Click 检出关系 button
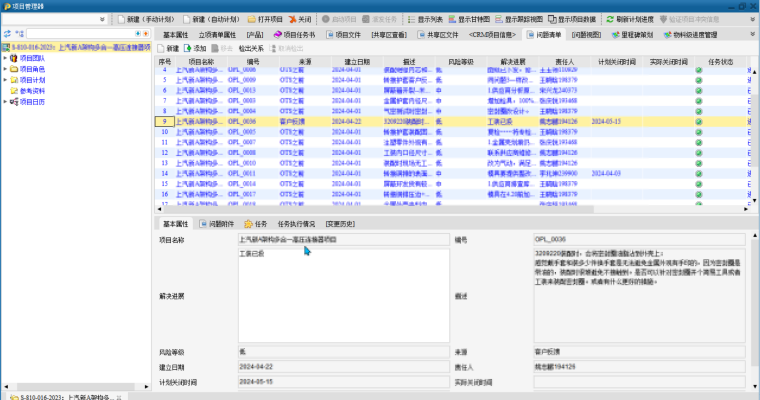760x400 pixels. [251, 48]
